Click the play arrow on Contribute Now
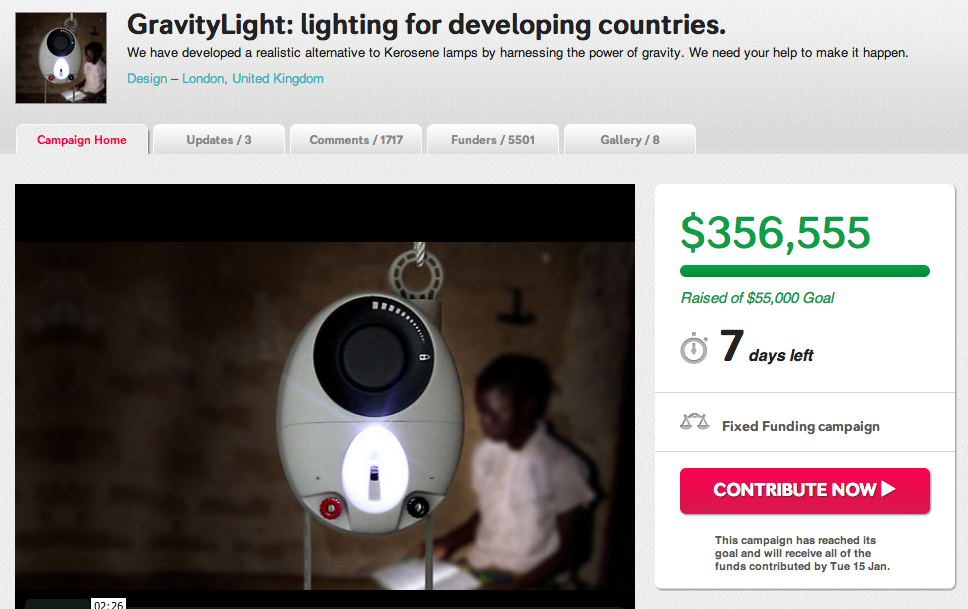Viewport: 968px width, 609px height. (888, 489)
